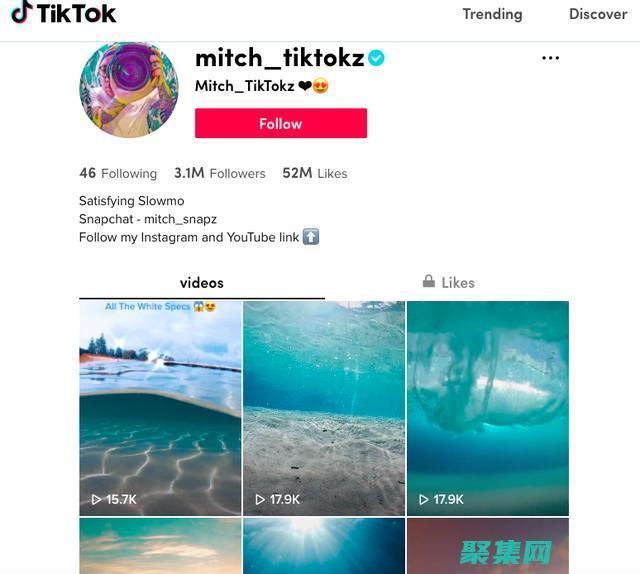Click the up-arrow emoji in the bio
The image size is (640, 574).
[311, 237]
